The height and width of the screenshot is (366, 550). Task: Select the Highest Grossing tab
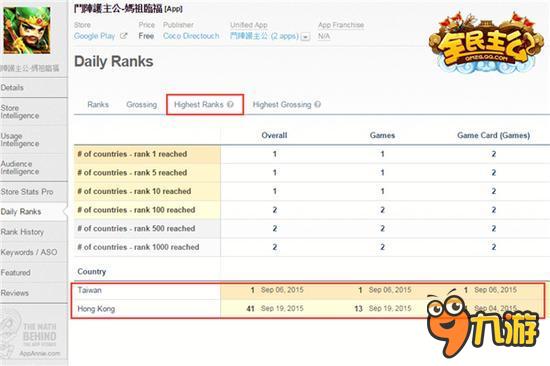(287, 105)
